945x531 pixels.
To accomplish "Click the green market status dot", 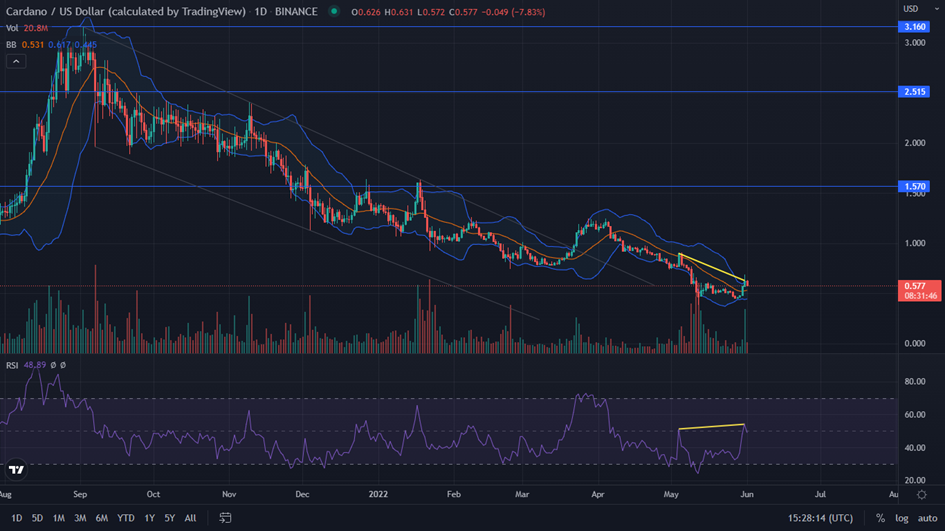I will (334, 11).
